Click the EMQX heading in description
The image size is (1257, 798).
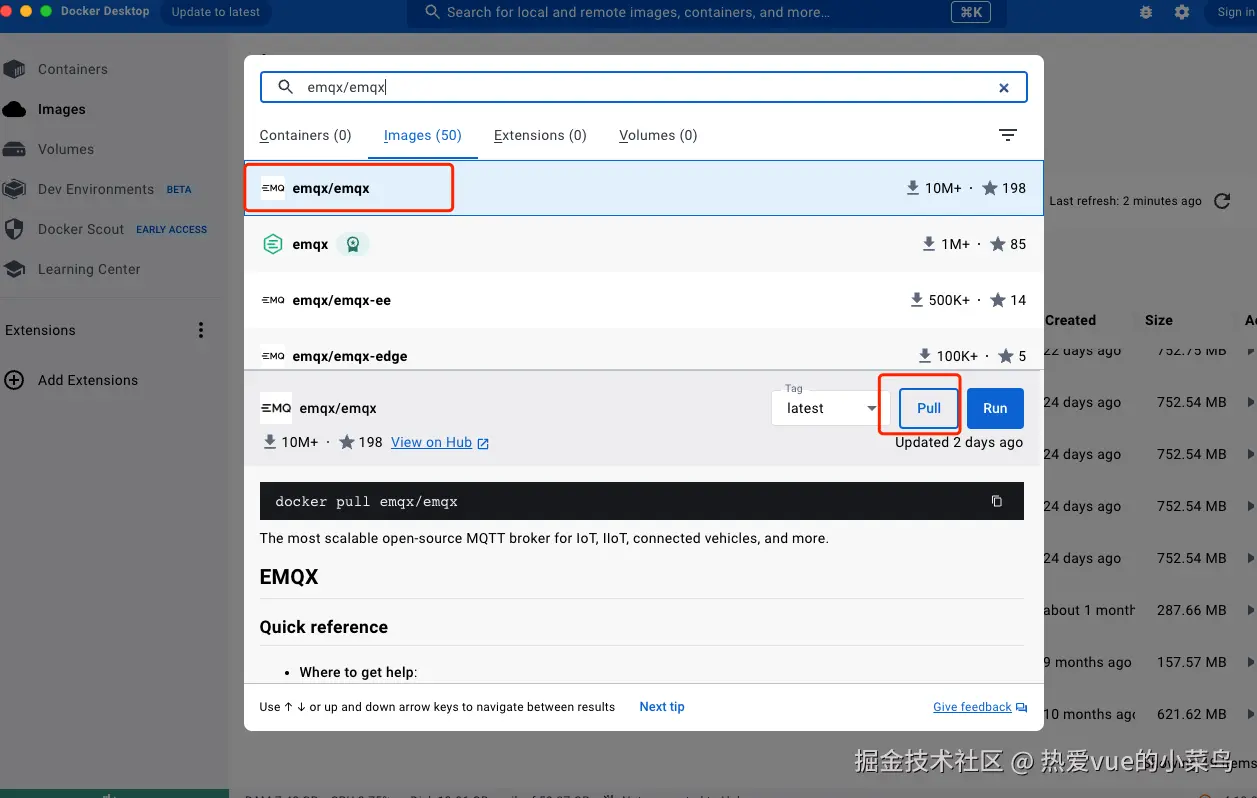point(289,577)
